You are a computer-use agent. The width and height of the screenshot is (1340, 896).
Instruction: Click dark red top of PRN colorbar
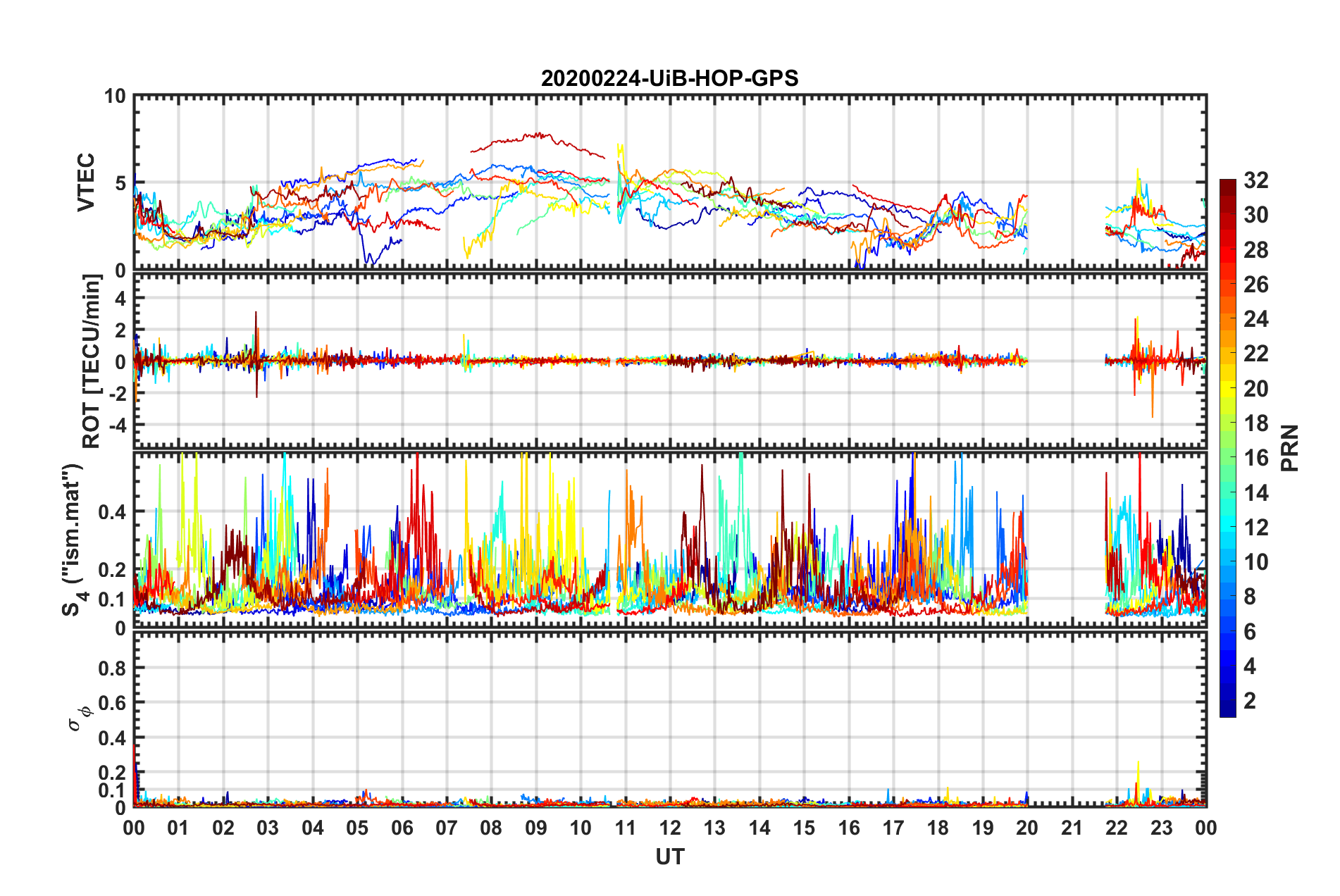tap(1227, 185)
